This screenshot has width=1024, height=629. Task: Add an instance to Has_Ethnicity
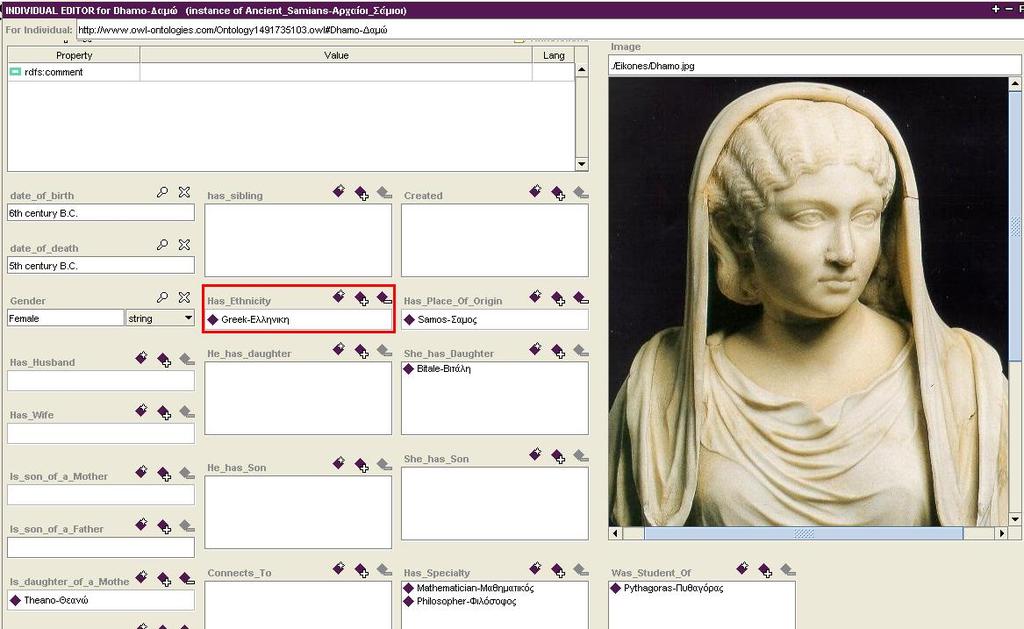pos(361,298)
